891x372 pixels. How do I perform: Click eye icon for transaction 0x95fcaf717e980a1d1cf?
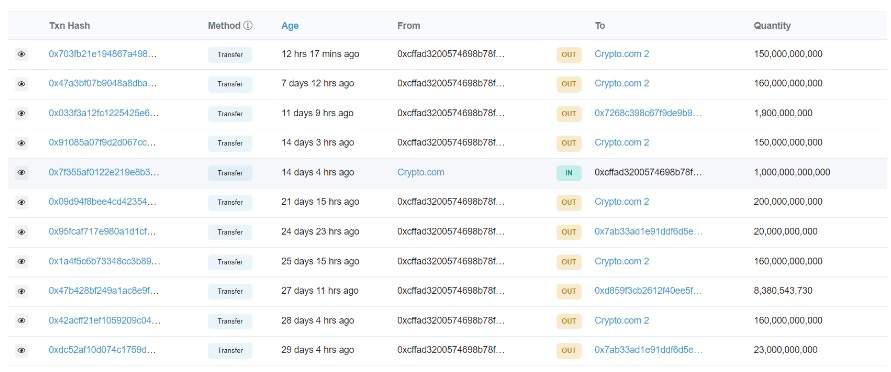22,232
